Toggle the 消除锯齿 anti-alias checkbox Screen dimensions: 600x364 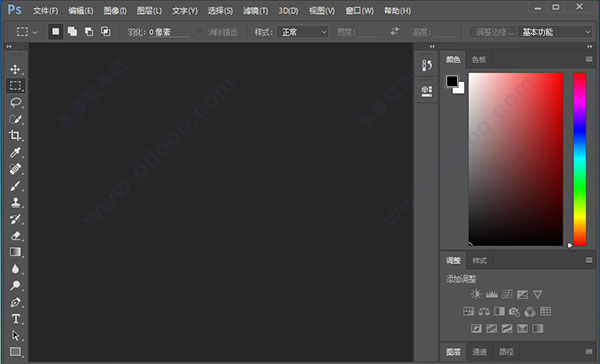point(199,31)
